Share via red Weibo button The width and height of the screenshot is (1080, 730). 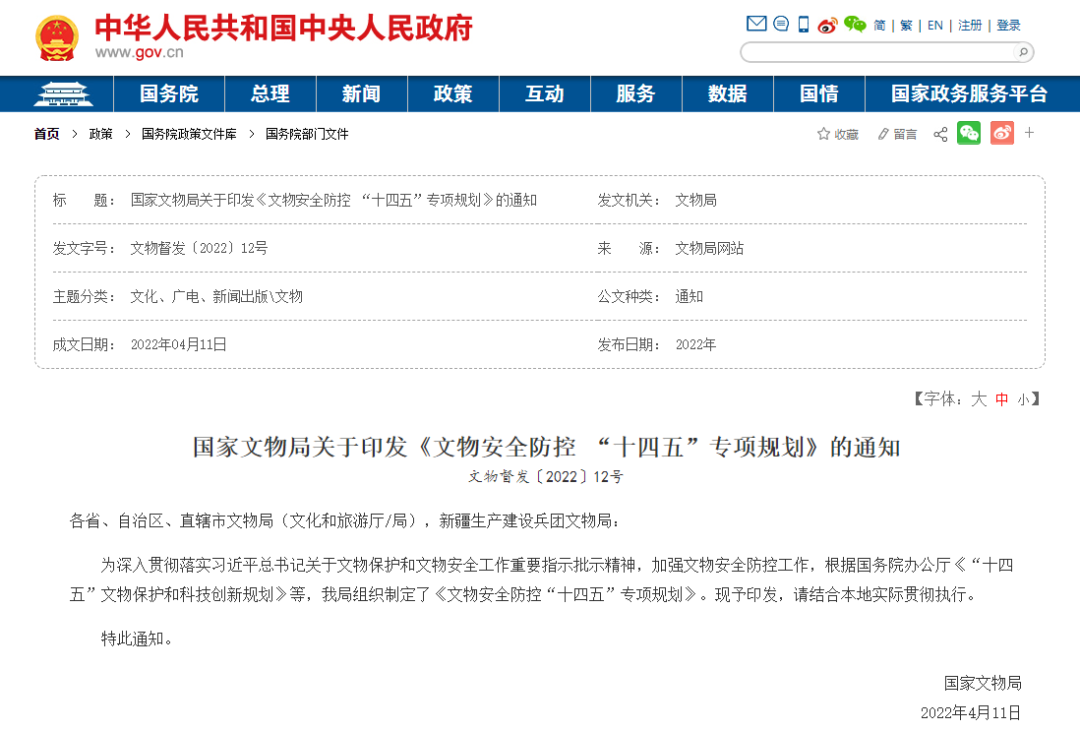1002,133
